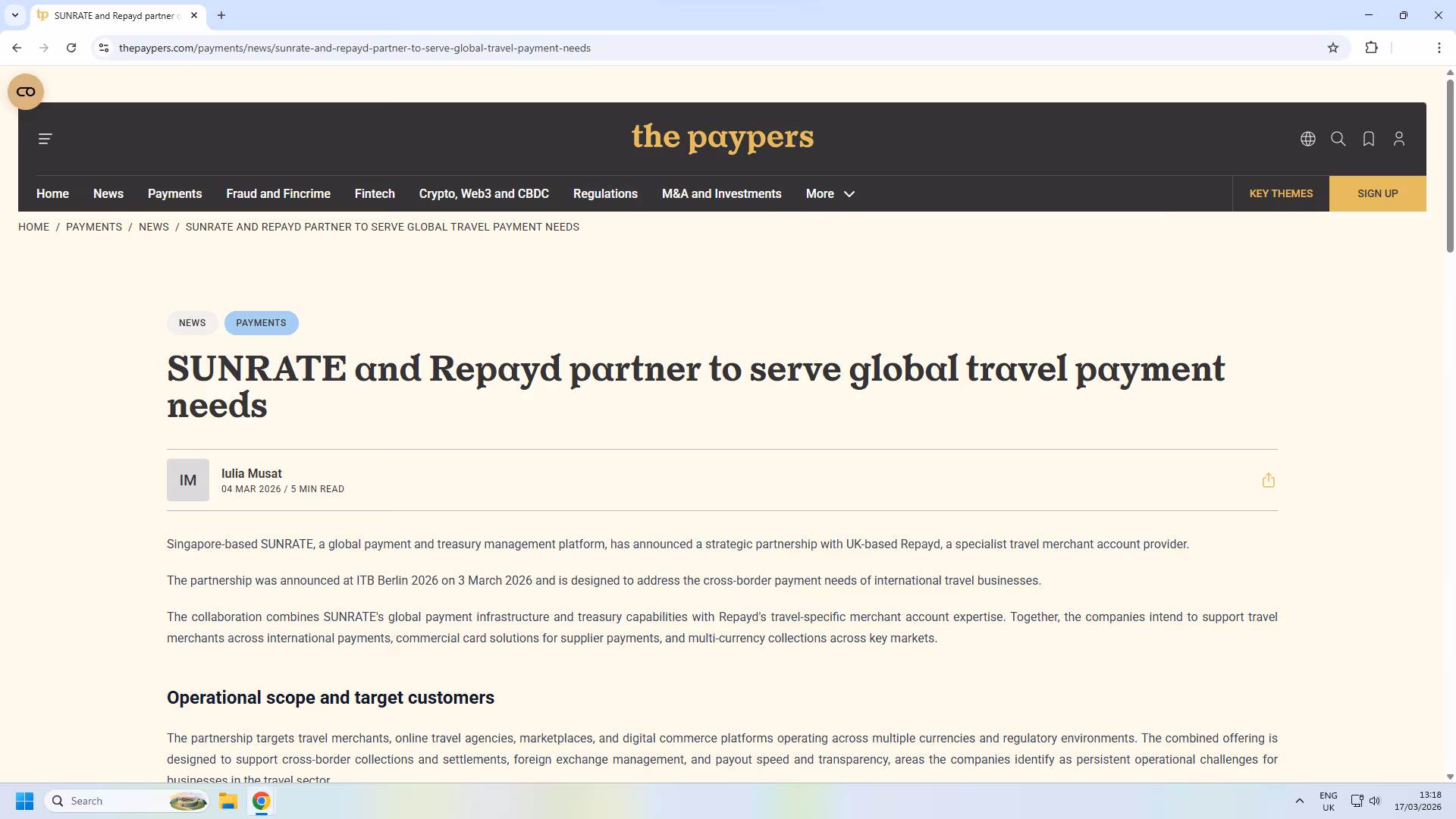This screenshot has width=1456, height=819.
Task: Click the 04 MAR 2026 date text
Action: pyautogui.click(x=251, y=489)
